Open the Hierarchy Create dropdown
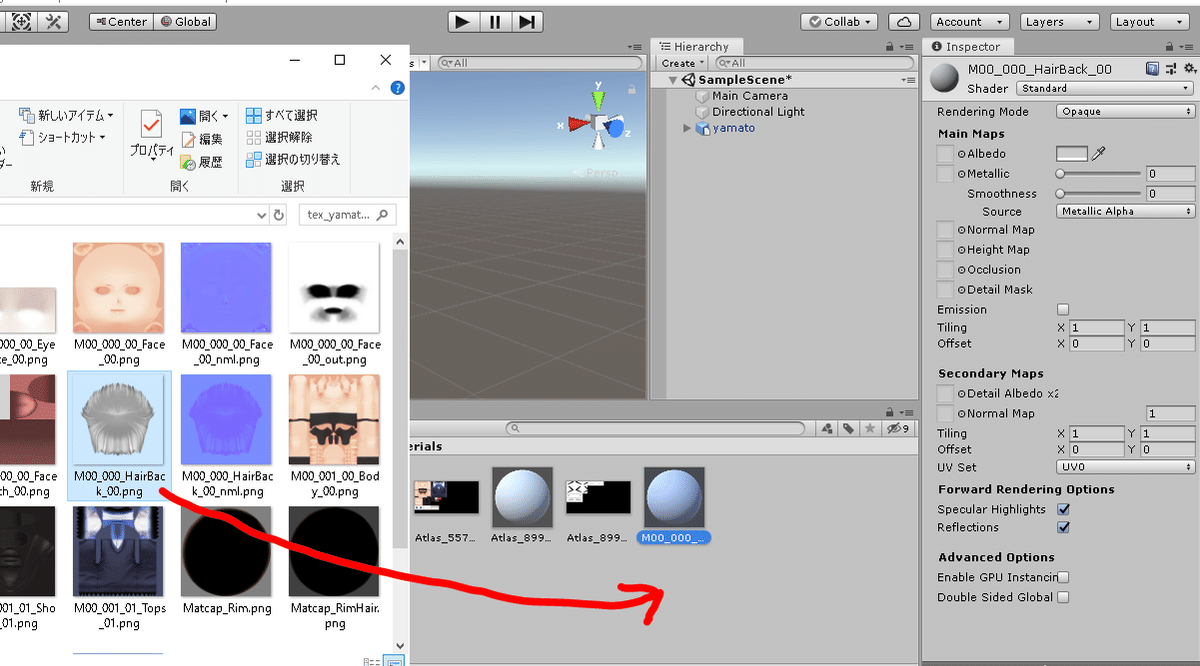1200x666 pixels. click(x=682, y=63)
